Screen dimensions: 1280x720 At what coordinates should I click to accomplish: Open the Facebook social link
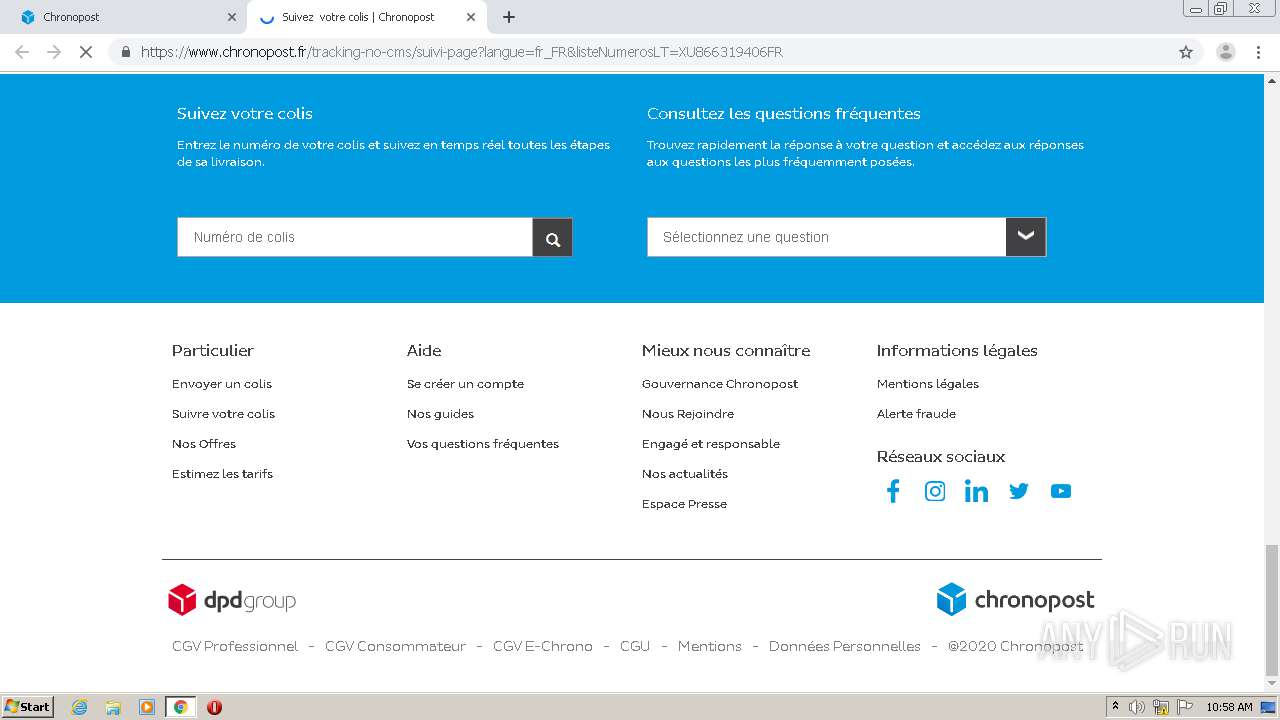point(893,491)
